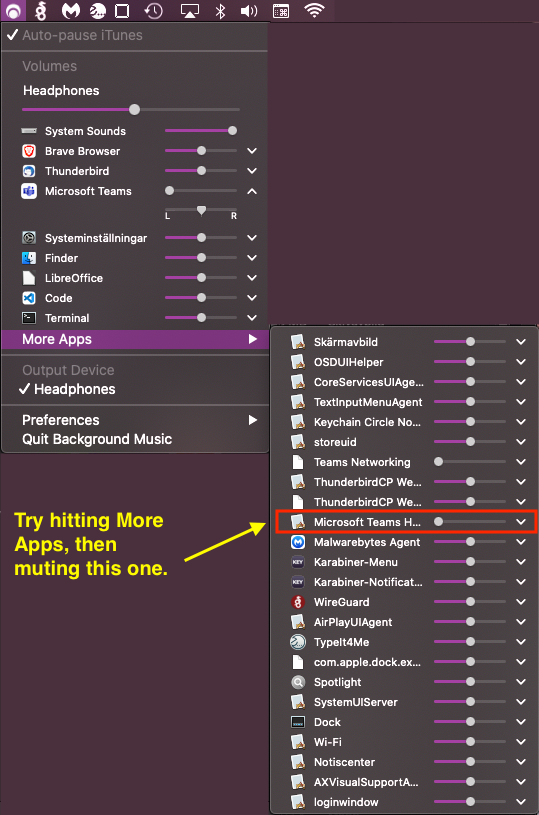Click the Microsoft Teams volume slider
539x815 pixels.
point(201,191)
